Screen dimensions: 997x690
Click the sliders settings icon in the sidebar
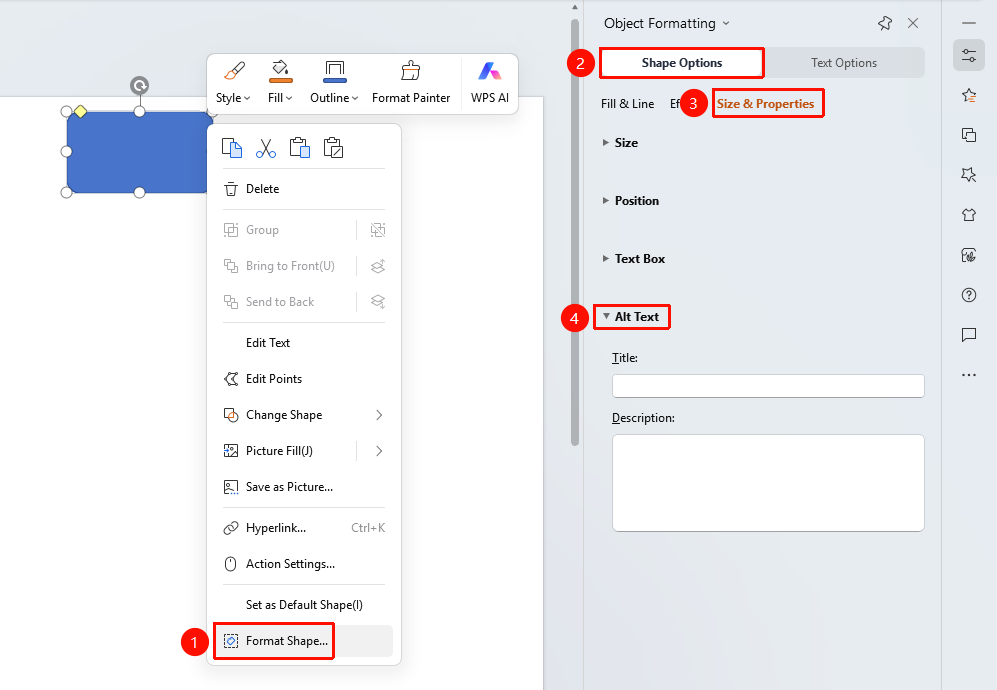coord(969,55)
